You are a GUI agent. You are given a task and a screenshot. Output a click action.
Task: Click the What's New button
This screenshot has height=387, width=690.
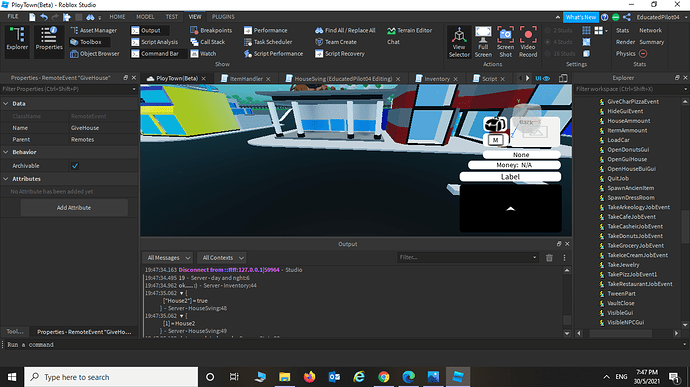(x=580, y=17)
